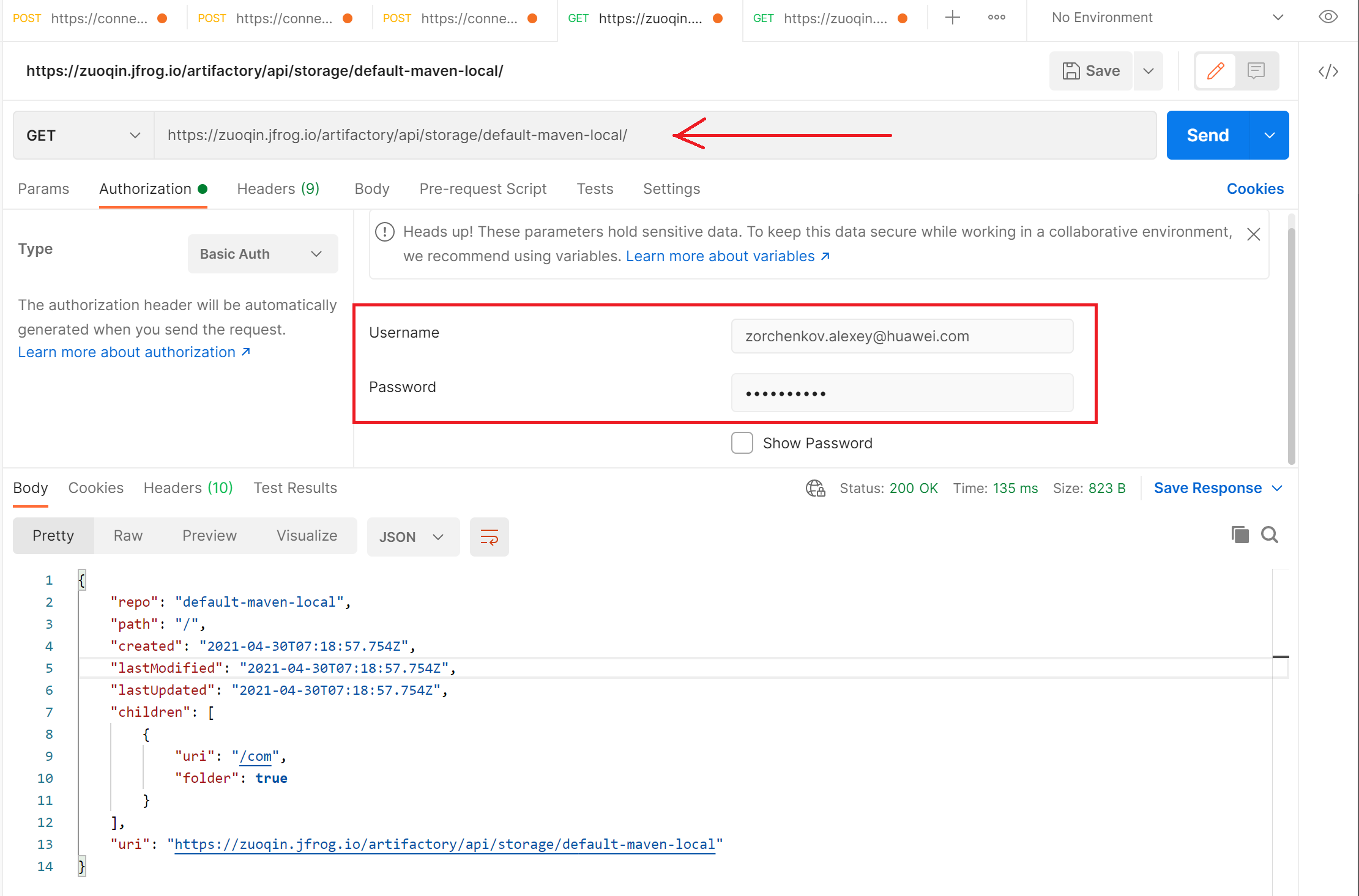Screen dimensions: 1359x896
Task: Click the Username input field
Action: pyautogui.click(x=901, y=336)
